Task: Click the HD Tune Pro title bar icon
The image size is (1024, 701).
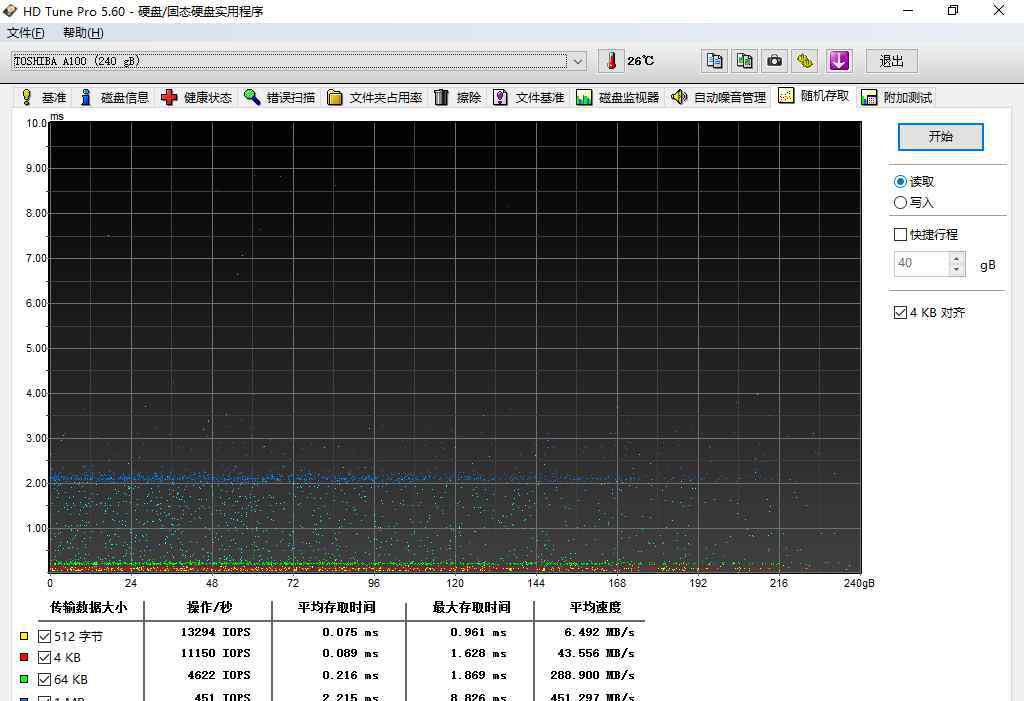Action: 10,10
